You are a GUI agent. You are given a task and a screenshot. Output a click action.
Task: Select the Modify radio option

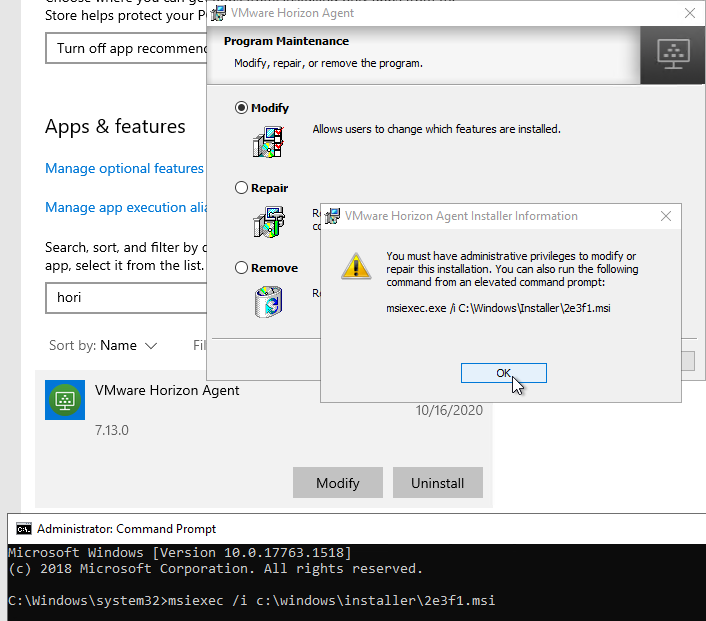[241, 108]
